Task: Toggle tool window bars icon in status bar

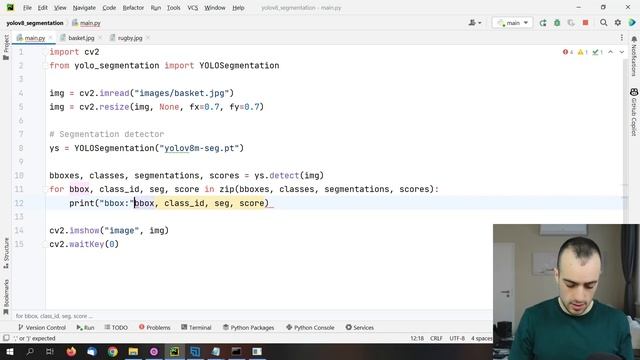Action: [6, 338]
